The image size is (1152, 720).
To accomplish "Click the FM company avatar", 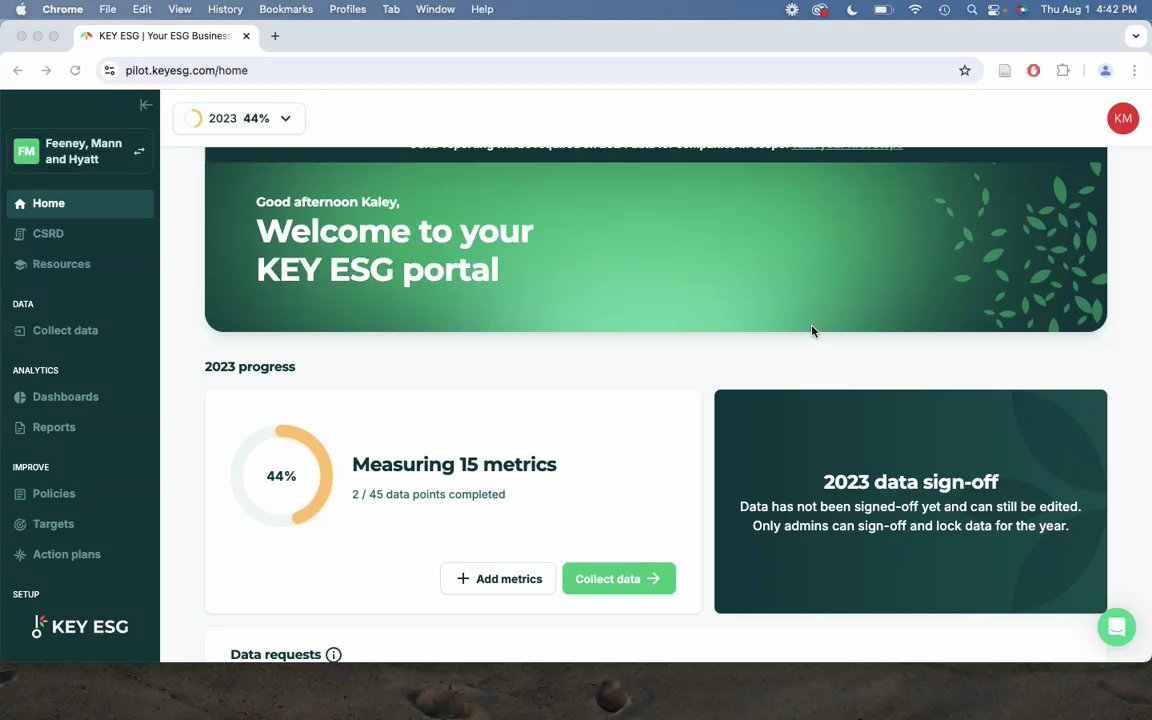I will coord(26,151).
